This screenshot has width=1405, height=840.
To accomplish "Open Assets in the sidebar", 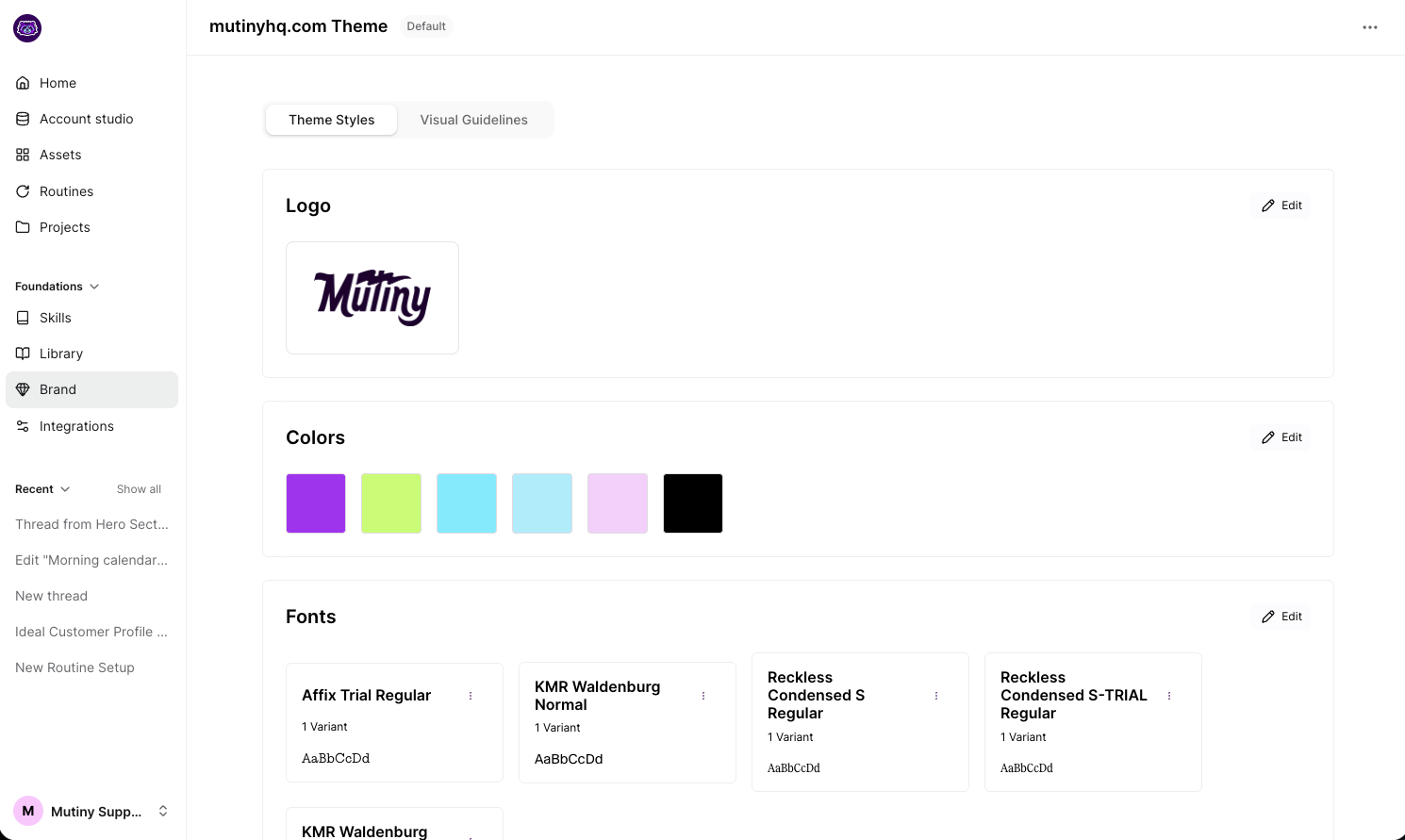I will (x=91, y=155).
